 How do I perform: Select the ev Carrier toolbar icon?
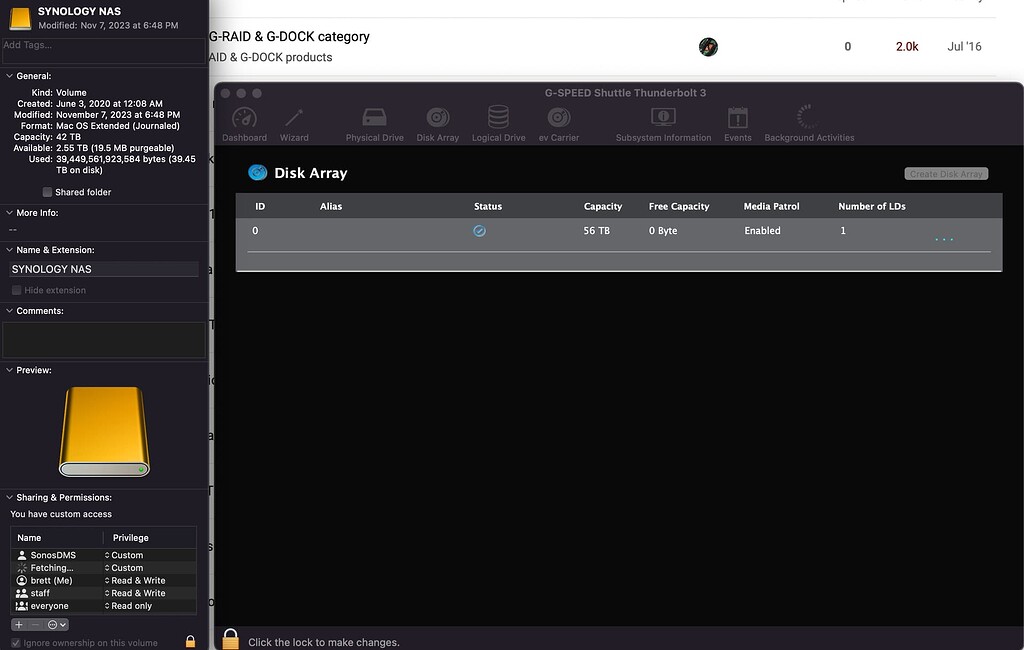point(558,120)
